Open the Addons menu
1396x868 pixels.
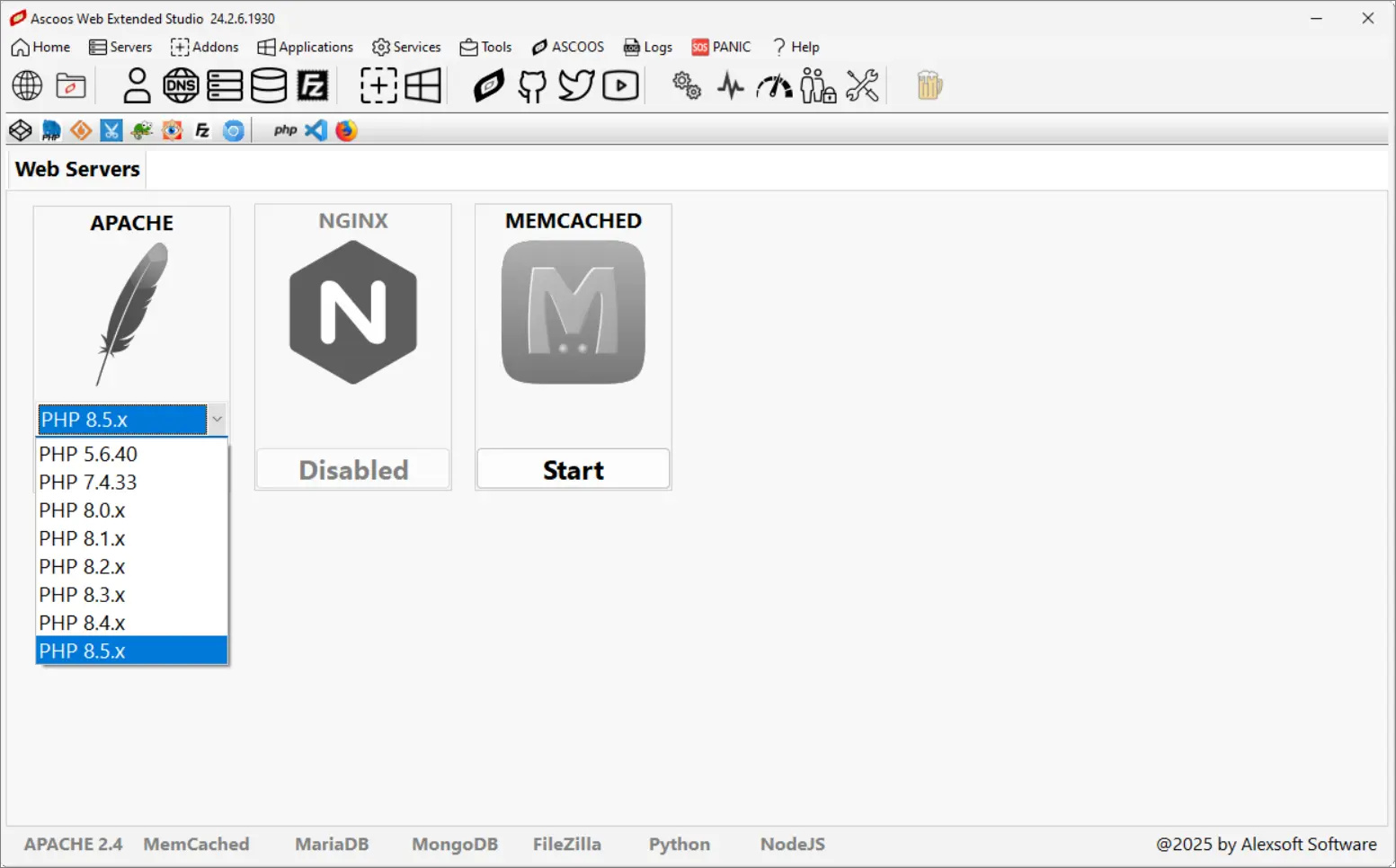tap(205, 47)
